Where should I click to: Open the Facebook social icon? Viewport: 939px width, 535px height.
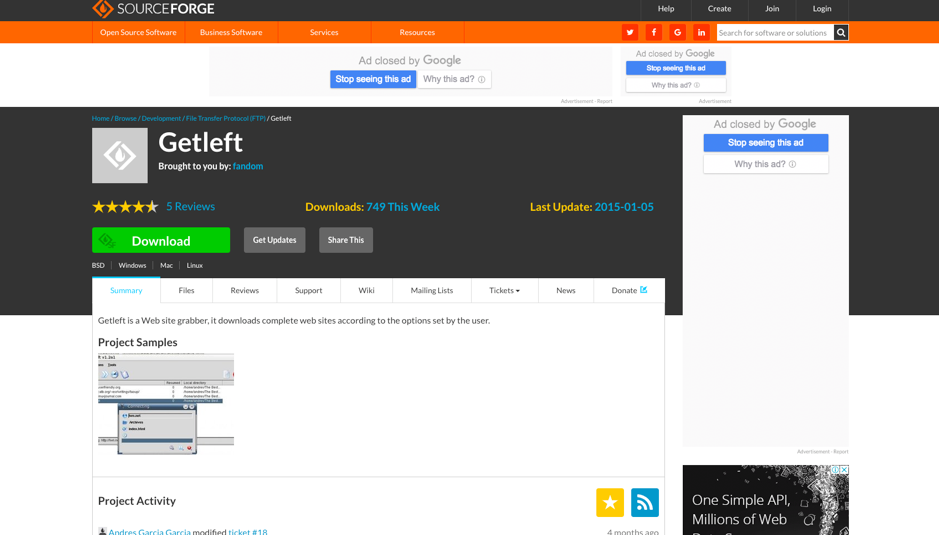pyautogui.click(x=654, y=32)
